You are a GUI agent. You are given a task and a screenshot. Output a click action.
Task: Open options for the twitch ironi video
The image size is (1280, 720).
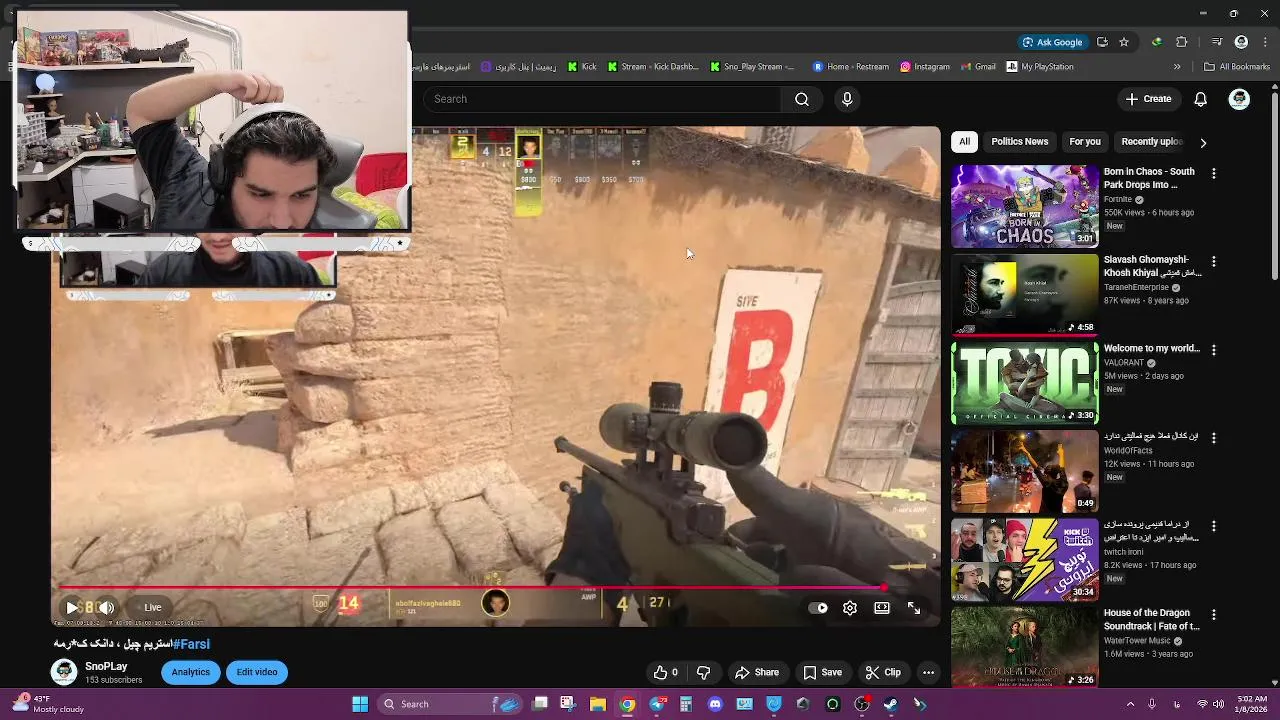[1214, 526]
